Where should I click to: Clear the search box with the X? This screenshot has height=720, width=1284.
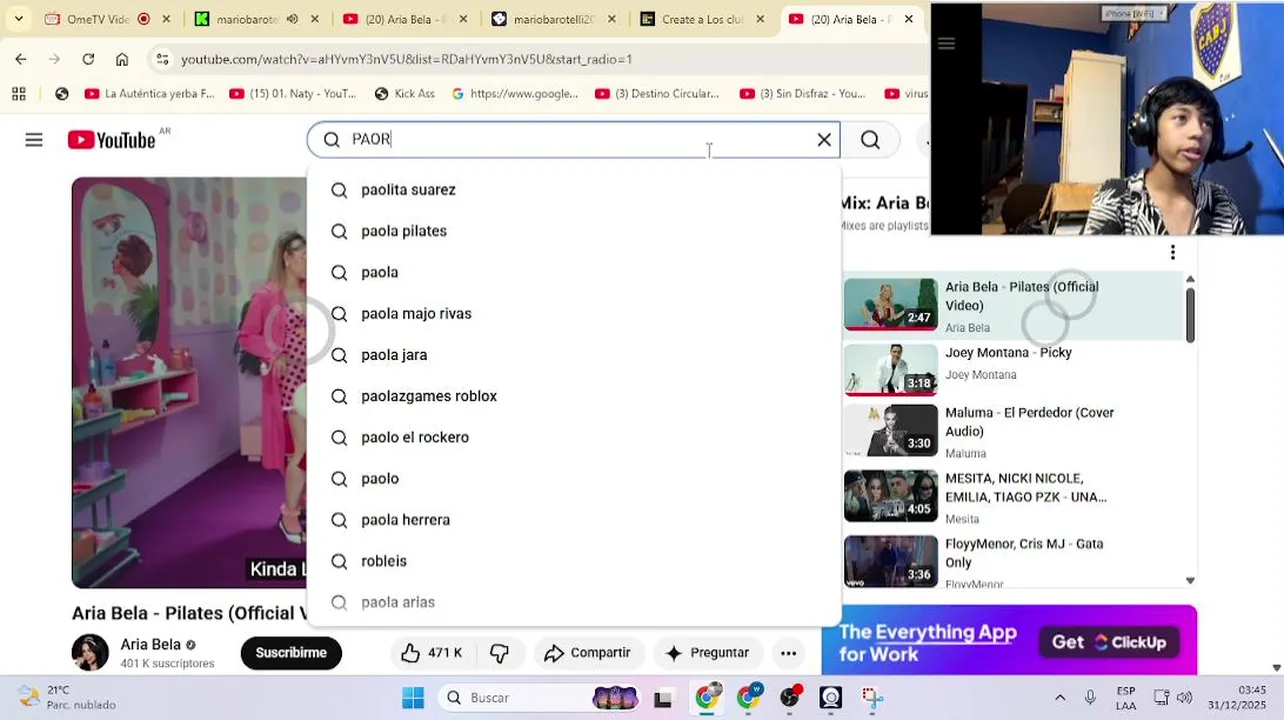pyautogui.click(x=824, y=140)
